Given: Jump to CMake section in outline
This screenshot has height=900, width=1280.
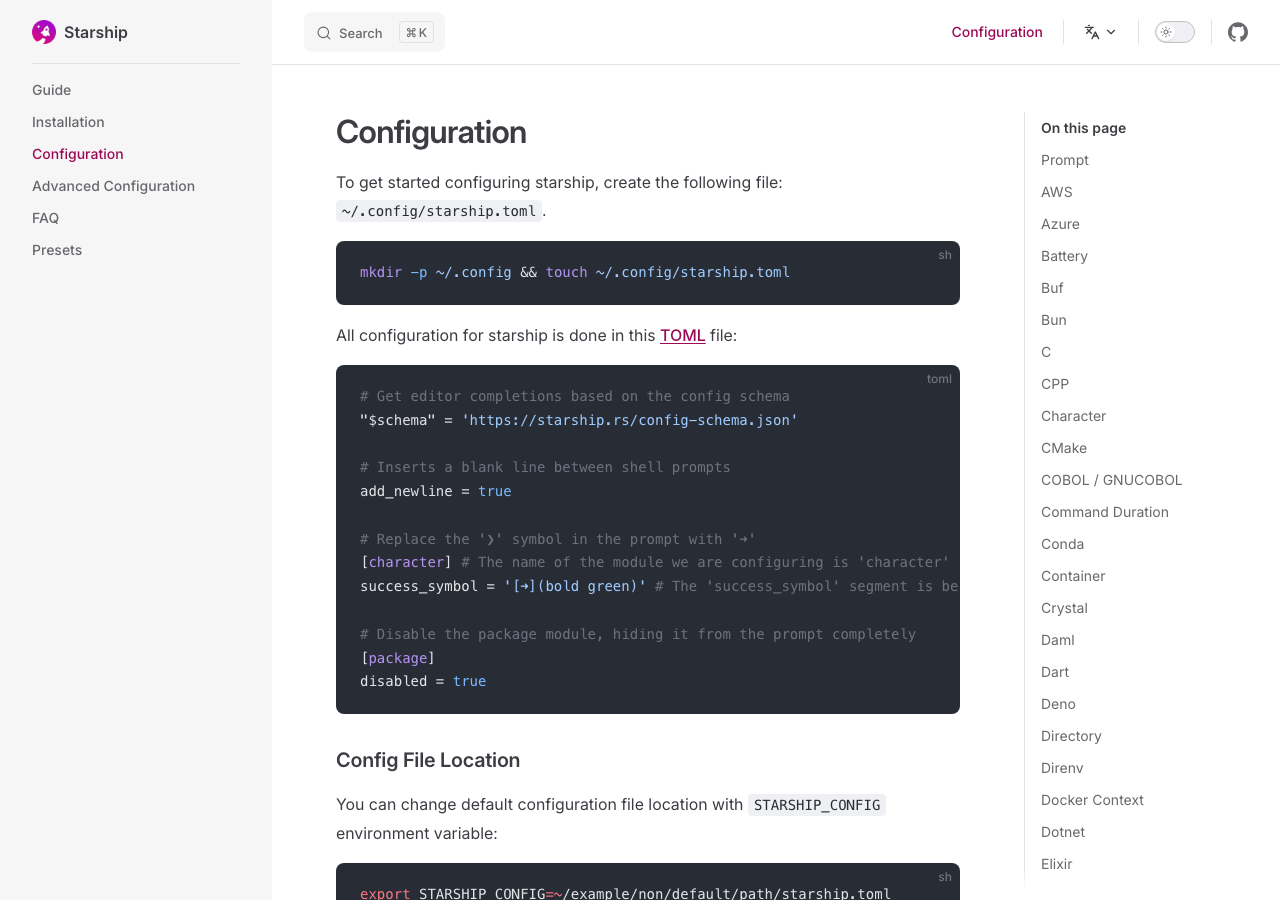Looking at the screenshot, I should (1064, 448).
